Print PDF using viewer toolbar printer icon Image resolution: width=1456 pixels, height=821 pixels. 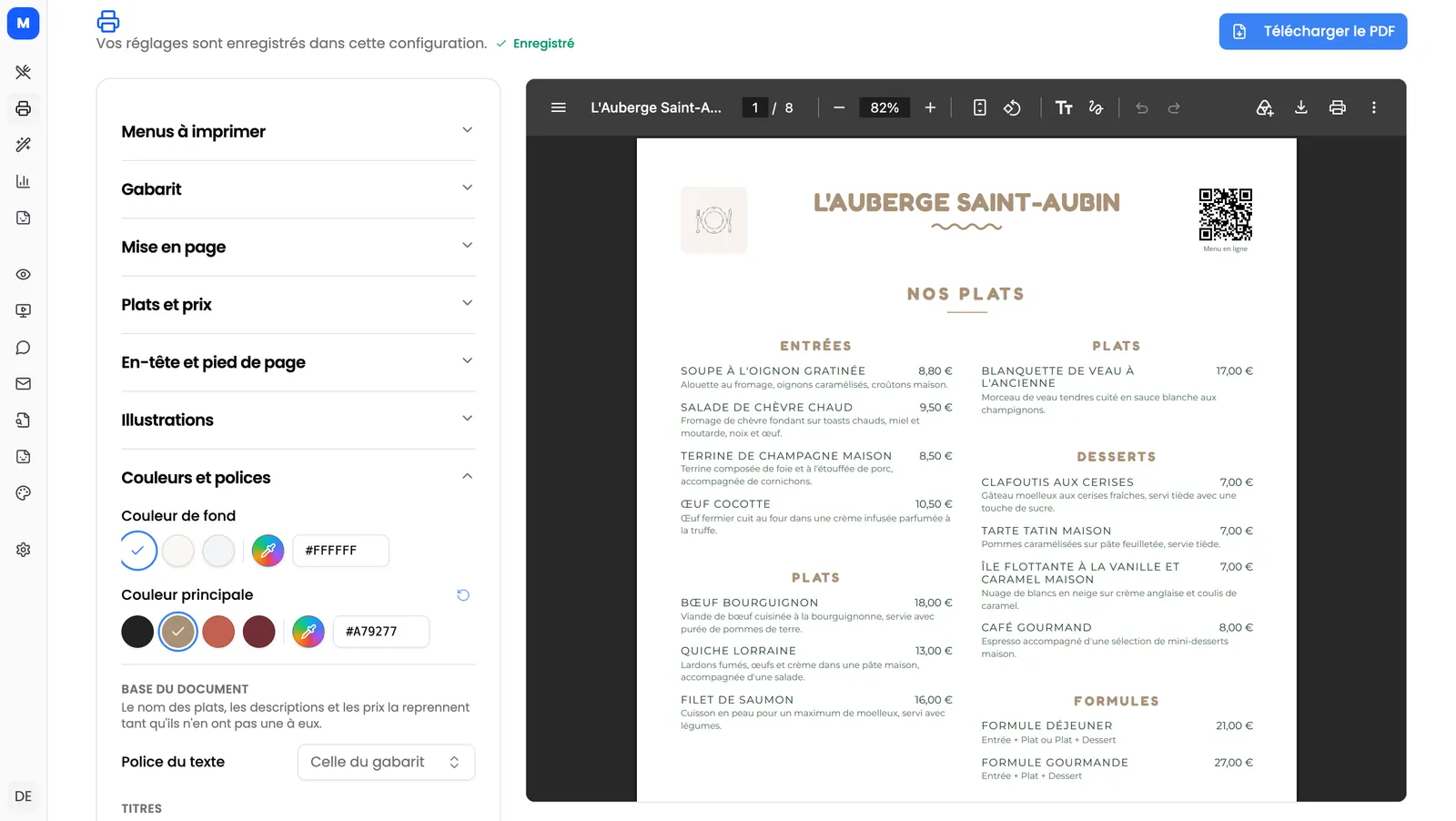coord(1338,107)
